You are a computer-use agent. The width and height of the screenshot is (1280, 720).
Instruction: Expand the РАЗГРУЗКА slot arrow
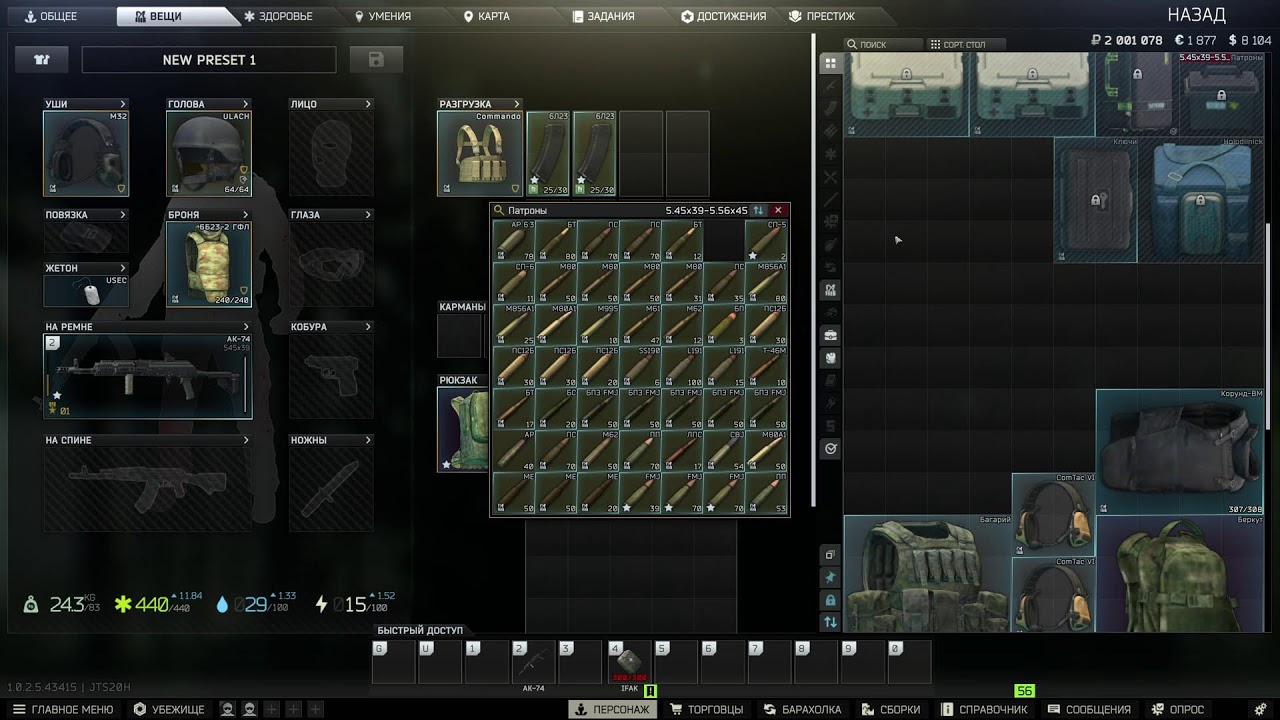pos(517,104)
